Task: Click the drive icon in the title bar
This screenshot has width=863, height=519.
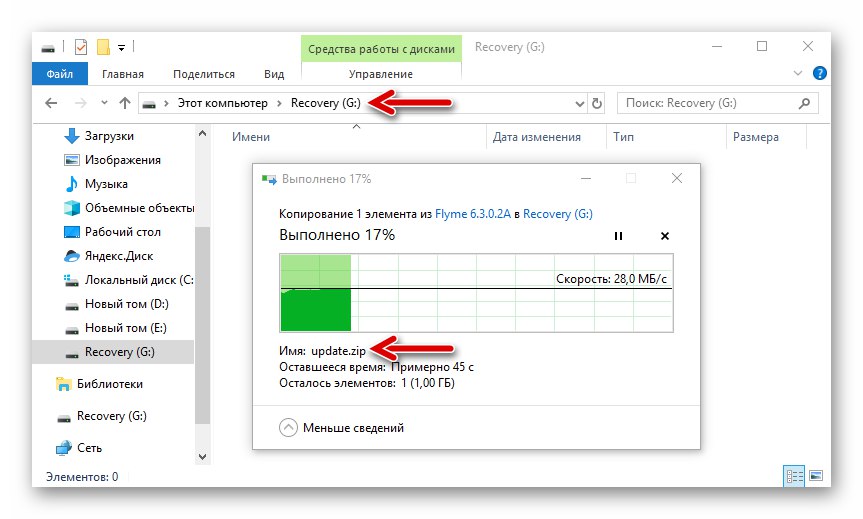Action: pos(48,48)
